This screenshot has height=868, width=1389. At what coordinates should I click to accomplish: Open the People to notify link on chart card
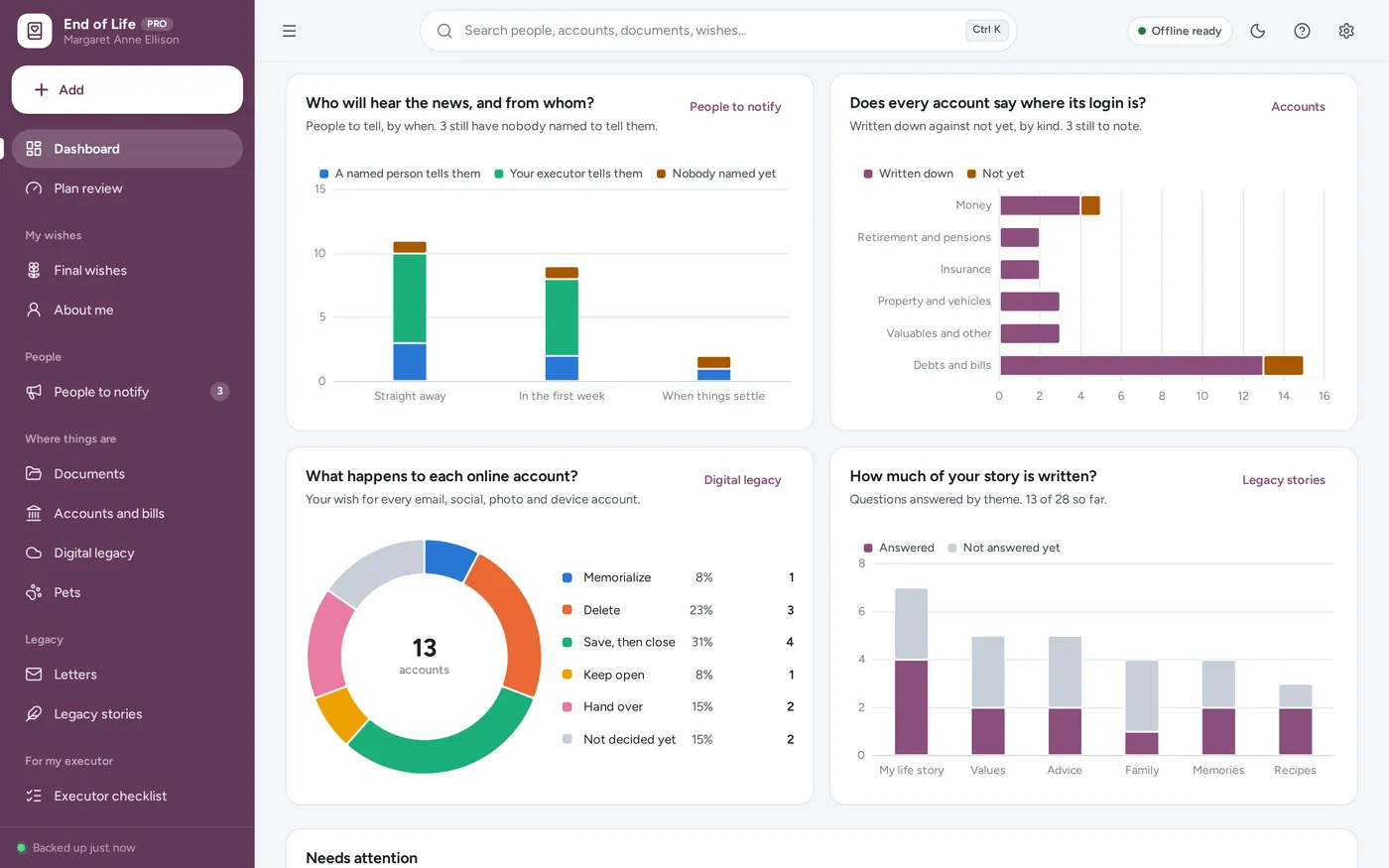(735, 107)
